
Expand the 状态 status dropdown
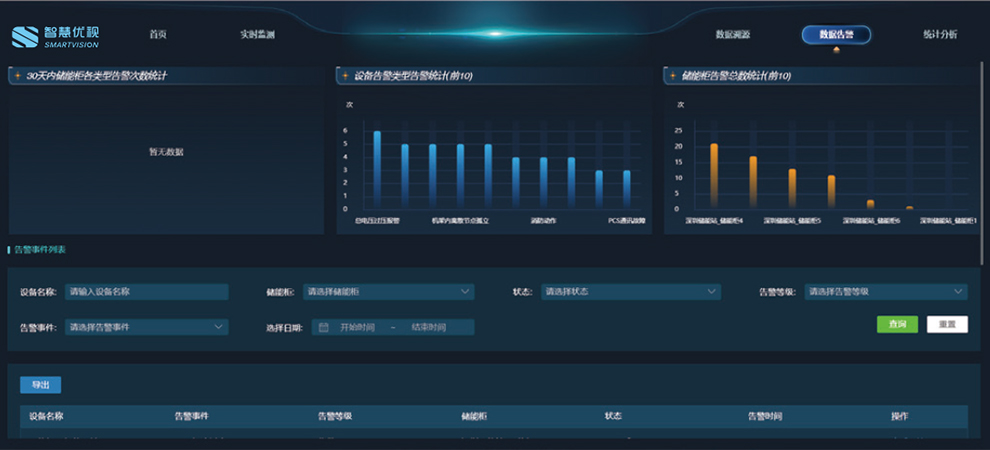click(x=630, y=292)
